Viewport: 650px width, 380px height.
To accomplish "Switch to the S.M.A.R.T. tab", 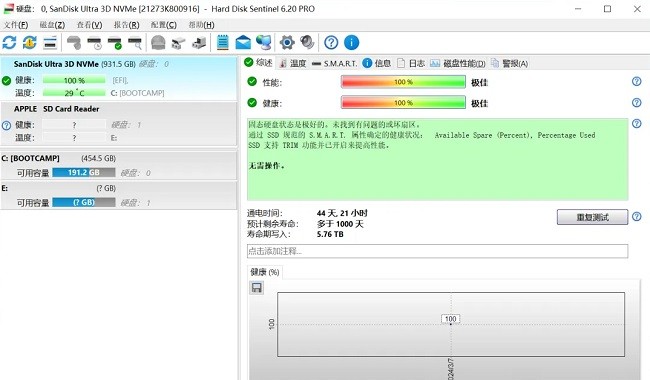I will [334, 63].
